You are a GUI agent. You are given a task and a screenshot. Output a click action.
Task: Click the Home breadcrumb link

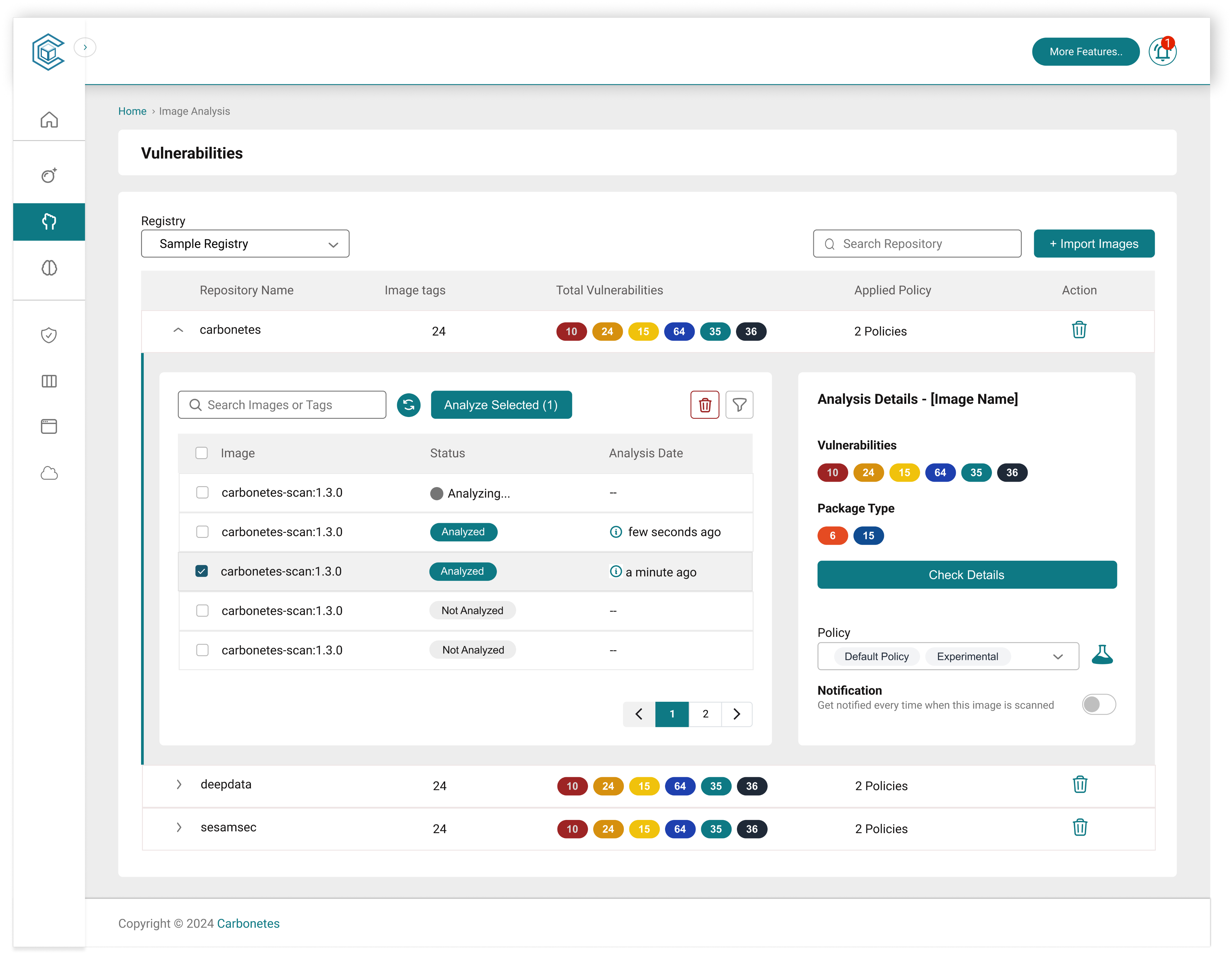coord(132,111)
